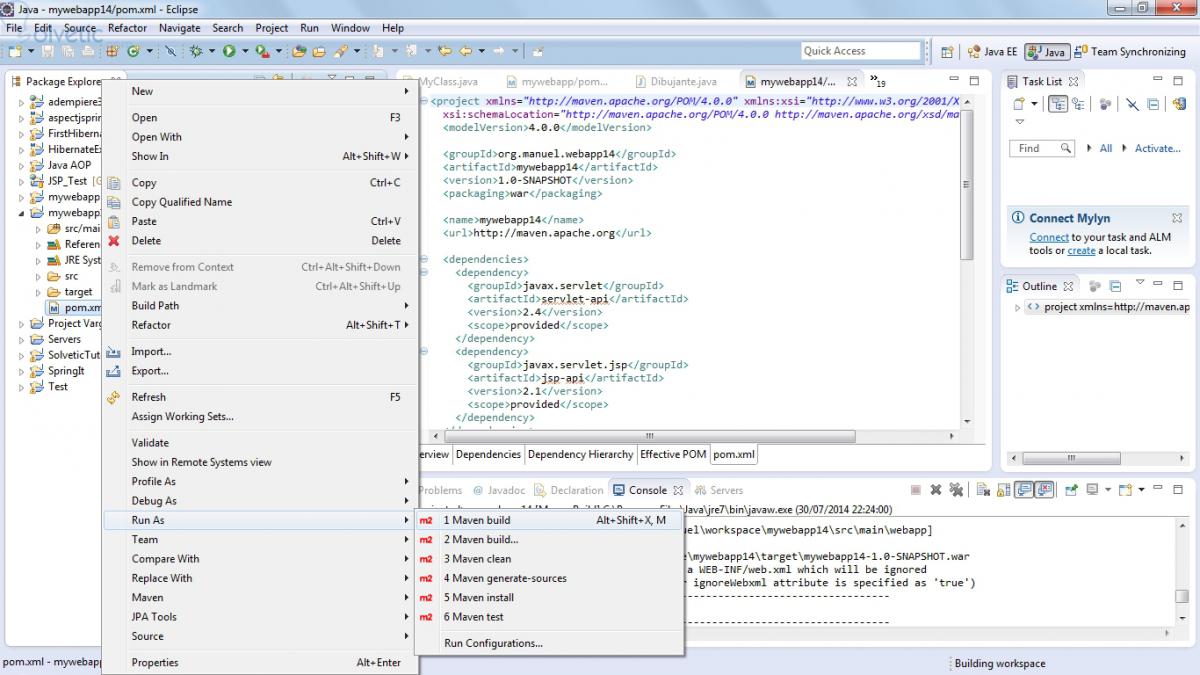Open the Java EE perspective
Viewport: 1200px width, 675px height.
992,51
